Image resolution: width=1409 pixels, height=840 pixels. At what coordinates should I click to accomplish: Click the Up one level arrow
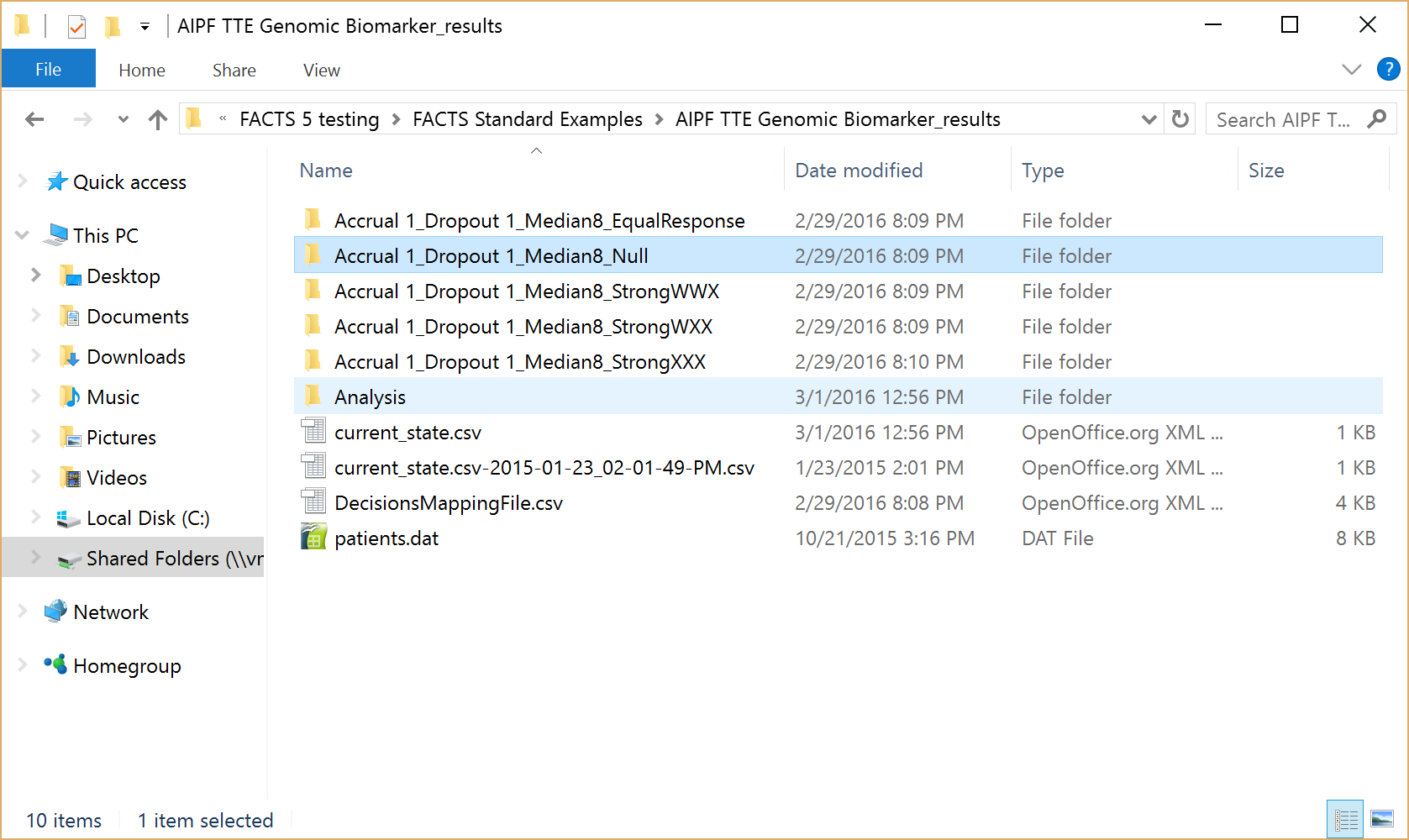pos(157,119)
